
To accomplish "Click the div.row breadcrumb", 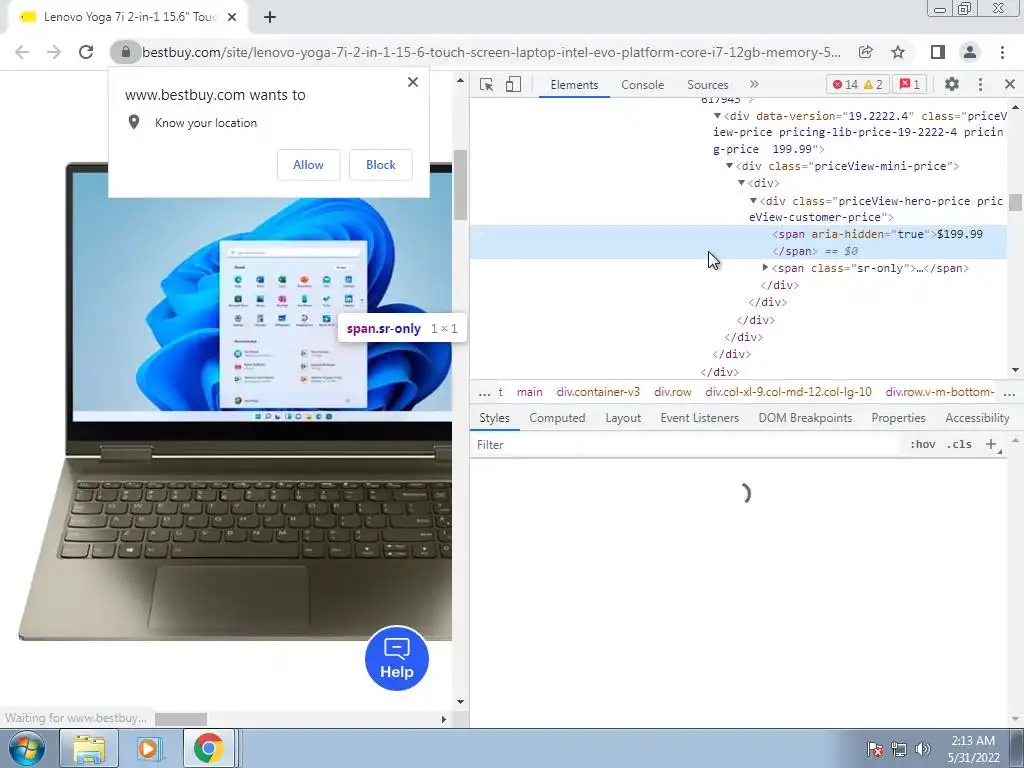I will click(x=673, y=392).
